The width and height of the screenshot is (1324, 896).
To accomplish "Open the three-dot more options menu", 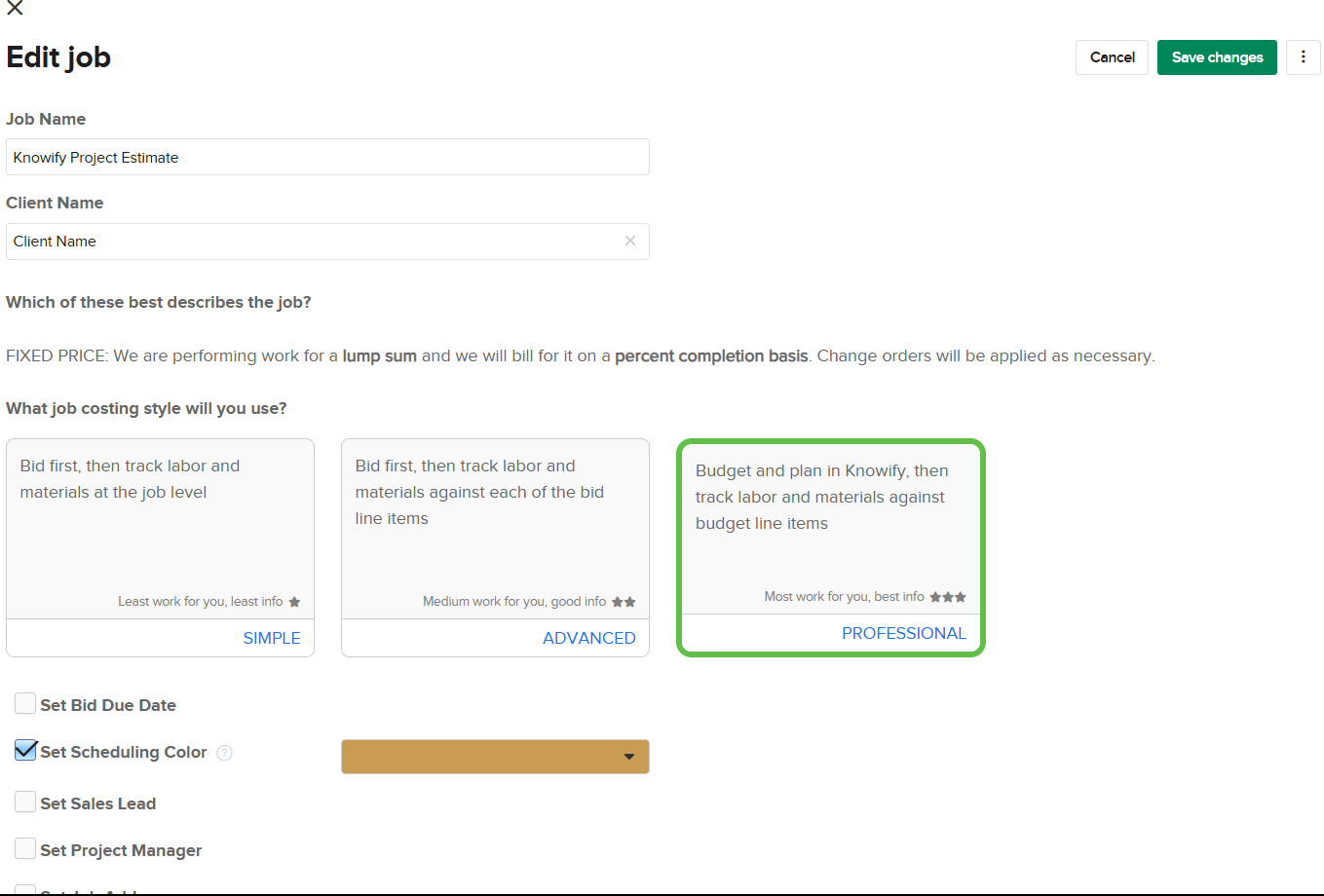I will (1303, 57).
